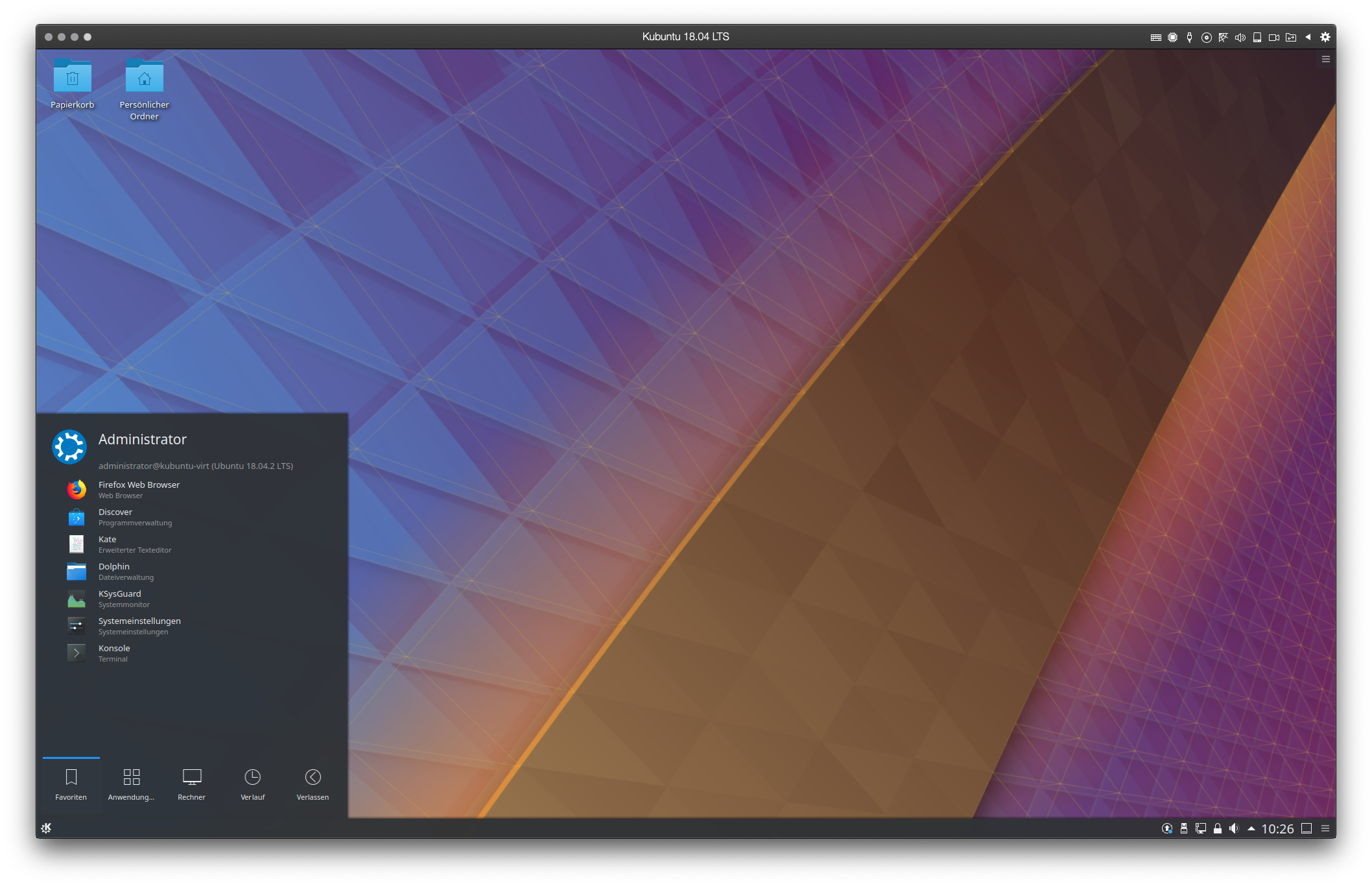Switch to the Anwendungen tab
Screen dimensions: 1372x886
coord(132,785)
